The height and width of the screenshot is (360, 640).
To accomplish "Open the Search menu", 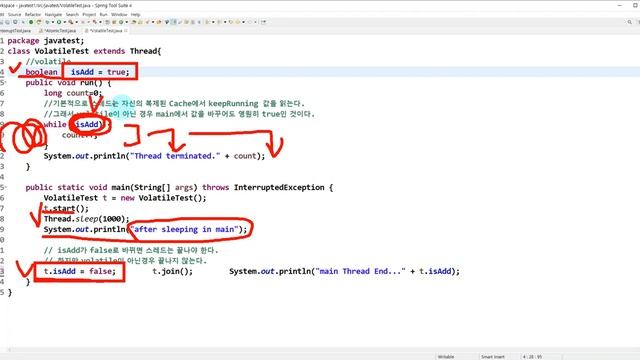I will [72, 14].
